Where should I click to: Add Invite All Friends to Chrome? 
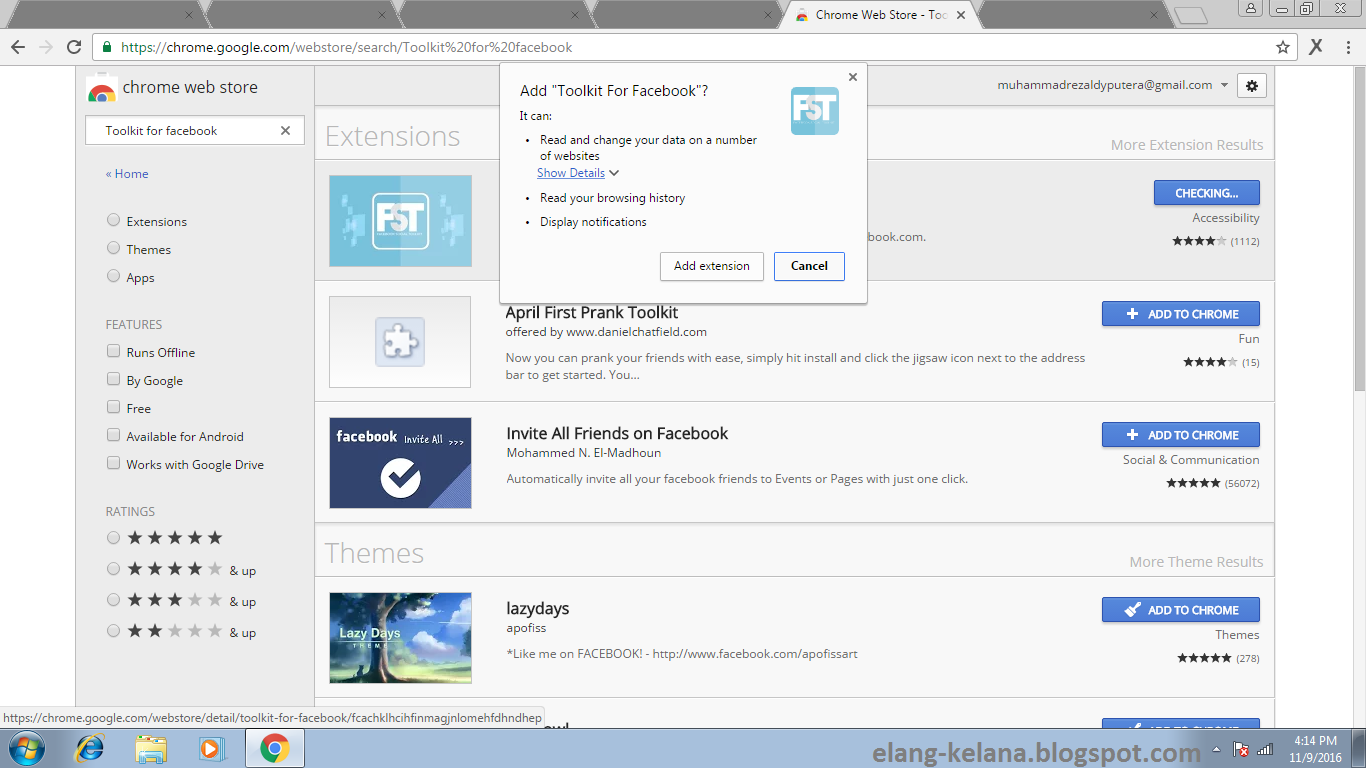coord(1181,435)
